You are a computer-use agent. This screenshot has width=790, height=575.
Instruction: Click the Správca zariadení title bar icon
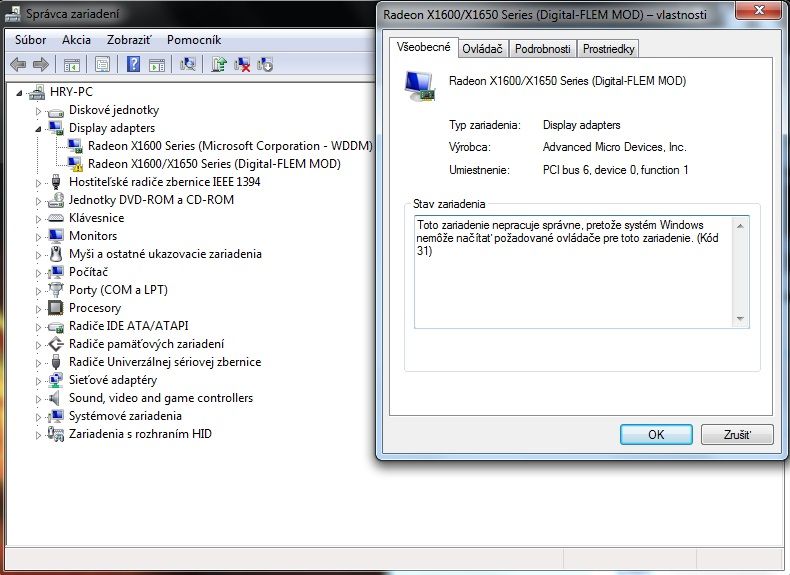pyautogui.click(x=13, y=14)
